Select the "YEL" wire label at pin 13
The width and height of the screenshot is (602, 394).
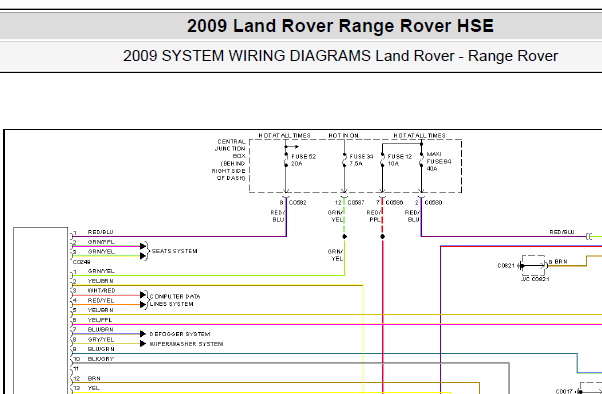tap(94, 388)
